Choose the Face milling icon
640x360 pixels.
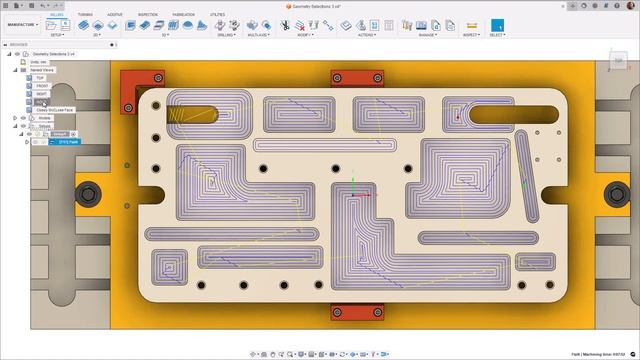tap(112, 25)
